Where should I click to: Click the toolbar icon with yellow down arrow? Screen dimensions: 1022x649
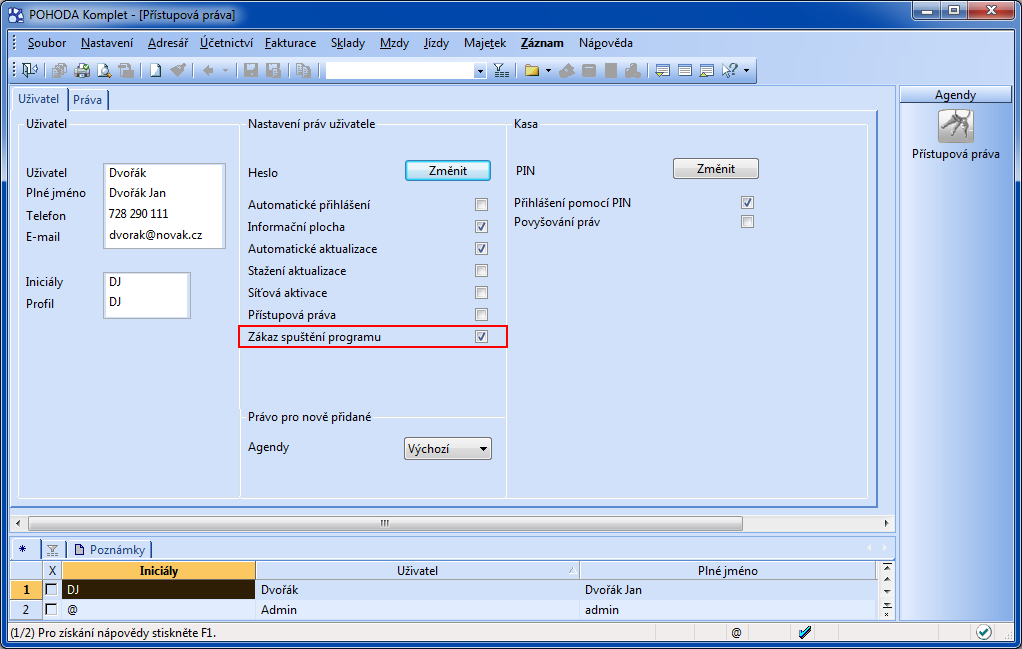pyautogui.click(x=662, y=70)
